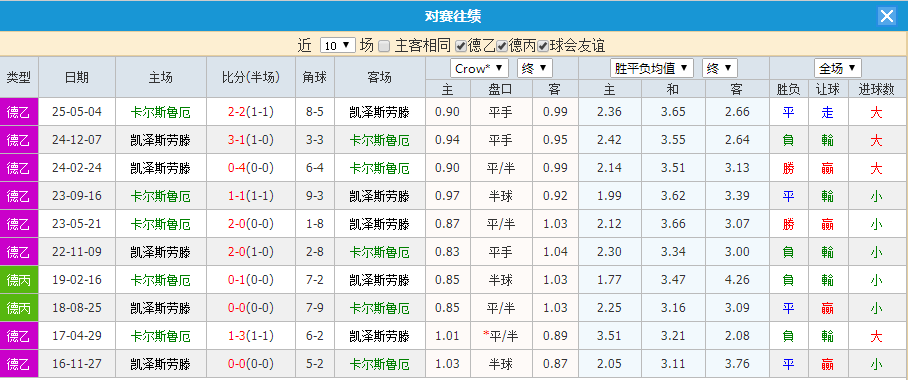Select the date 17-04-29

pyautogui.click(x=77, y=335)
